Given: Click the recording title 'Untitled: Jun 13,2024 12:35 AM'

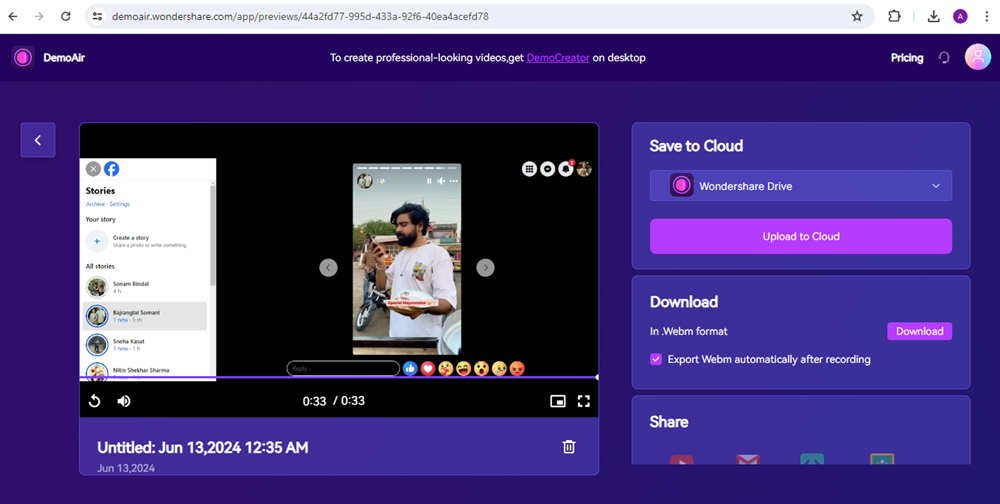Looking at the screenshot, I should coord(203,447).
